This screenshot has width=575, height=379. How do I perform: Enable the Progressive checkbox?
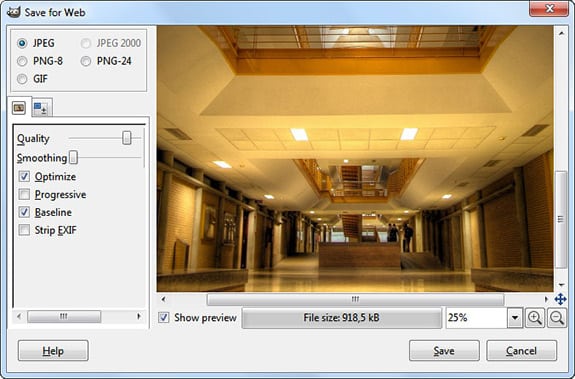point(24,194)
